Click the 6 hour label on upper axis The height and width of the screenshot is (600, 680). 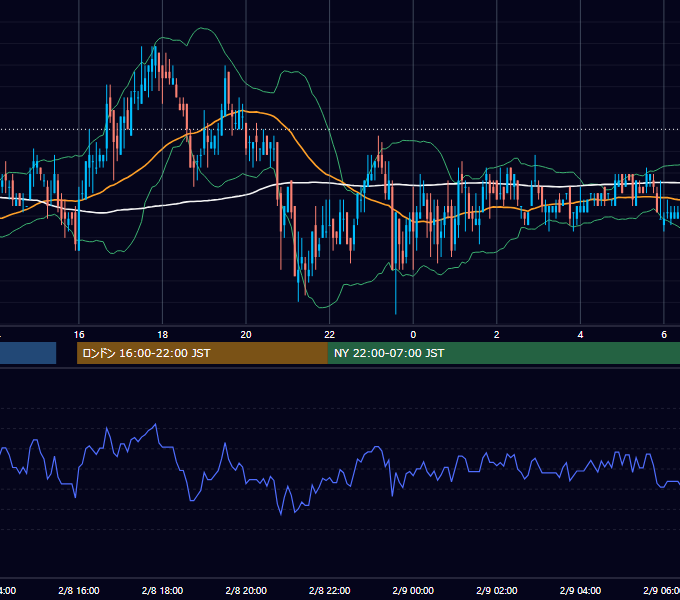664,335
